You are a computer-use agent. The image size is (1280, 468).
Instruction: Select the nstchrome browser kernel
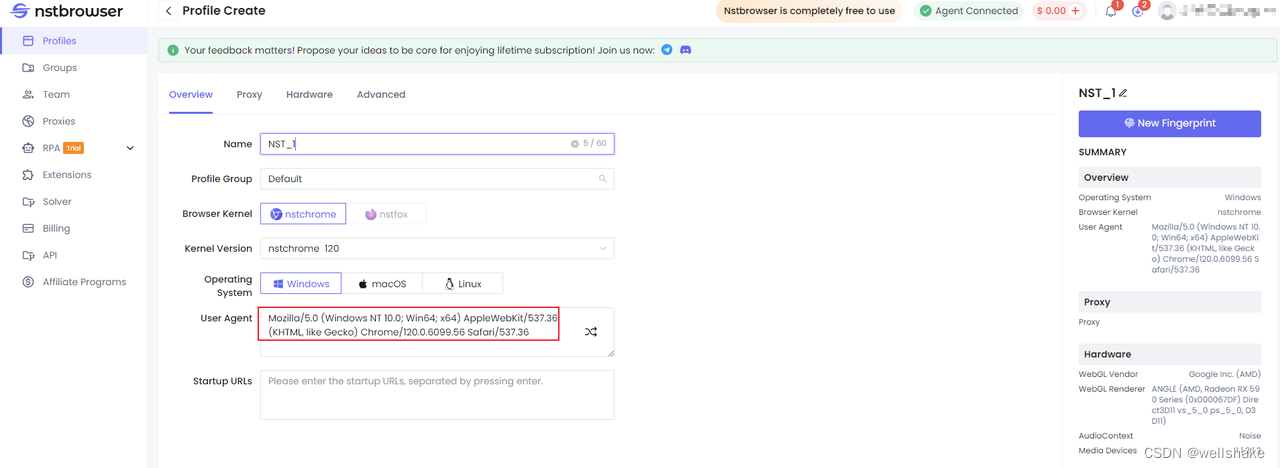(303, 214)
